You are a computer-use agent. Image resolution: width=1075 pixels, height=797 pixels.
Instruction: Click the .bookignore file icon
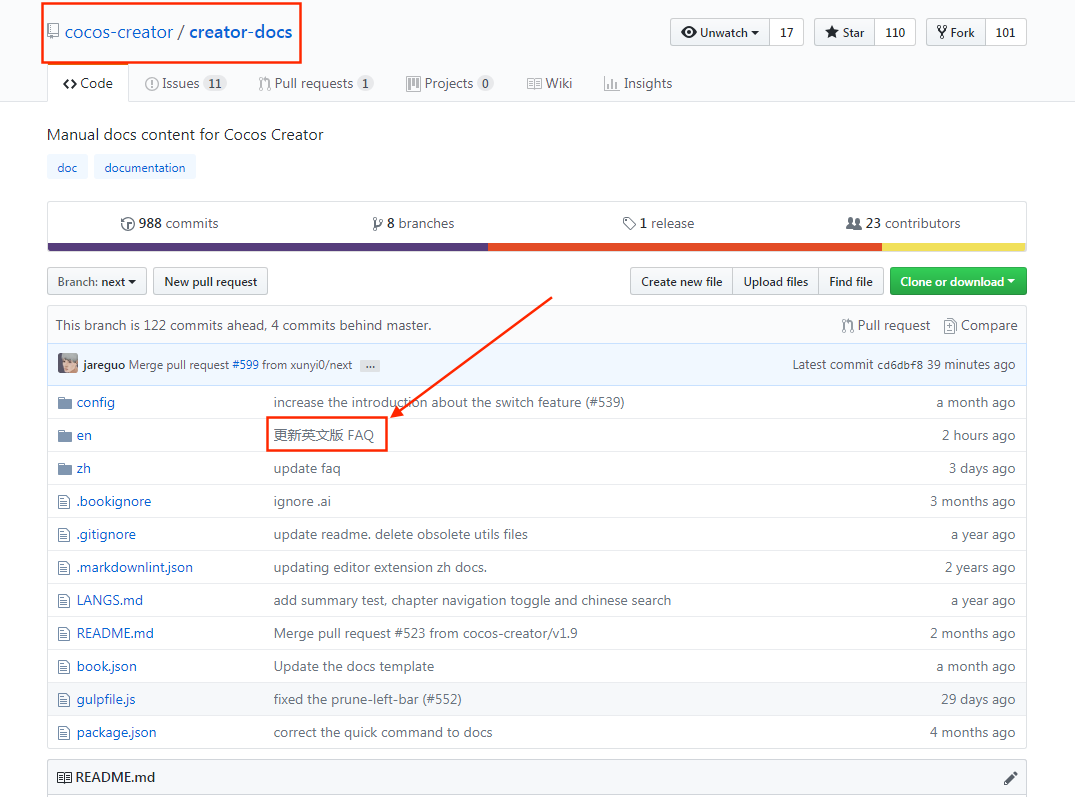click(x=64, y=502)
